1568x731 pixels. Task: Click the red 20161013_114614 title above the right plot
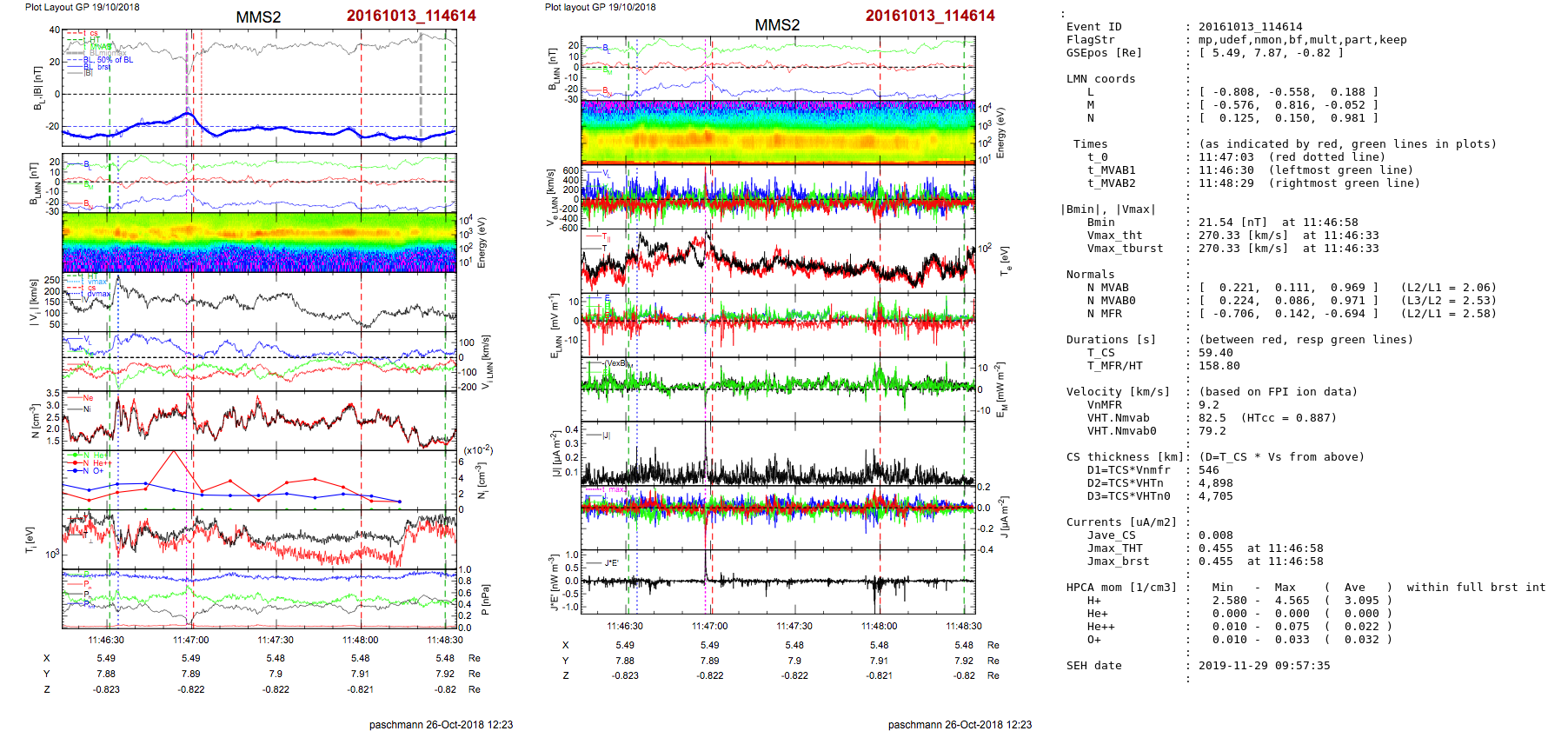click(x=930, y=16)
